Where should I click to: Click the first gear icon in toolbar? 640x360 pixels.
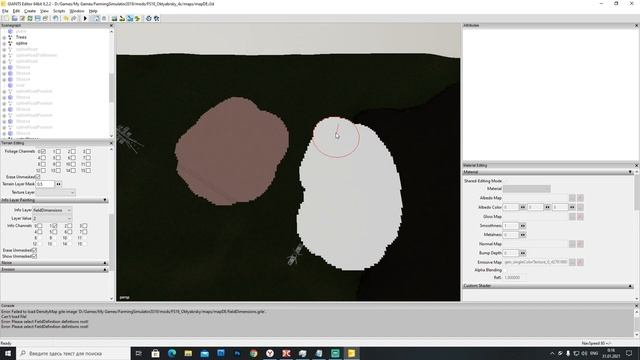[149, 18]
